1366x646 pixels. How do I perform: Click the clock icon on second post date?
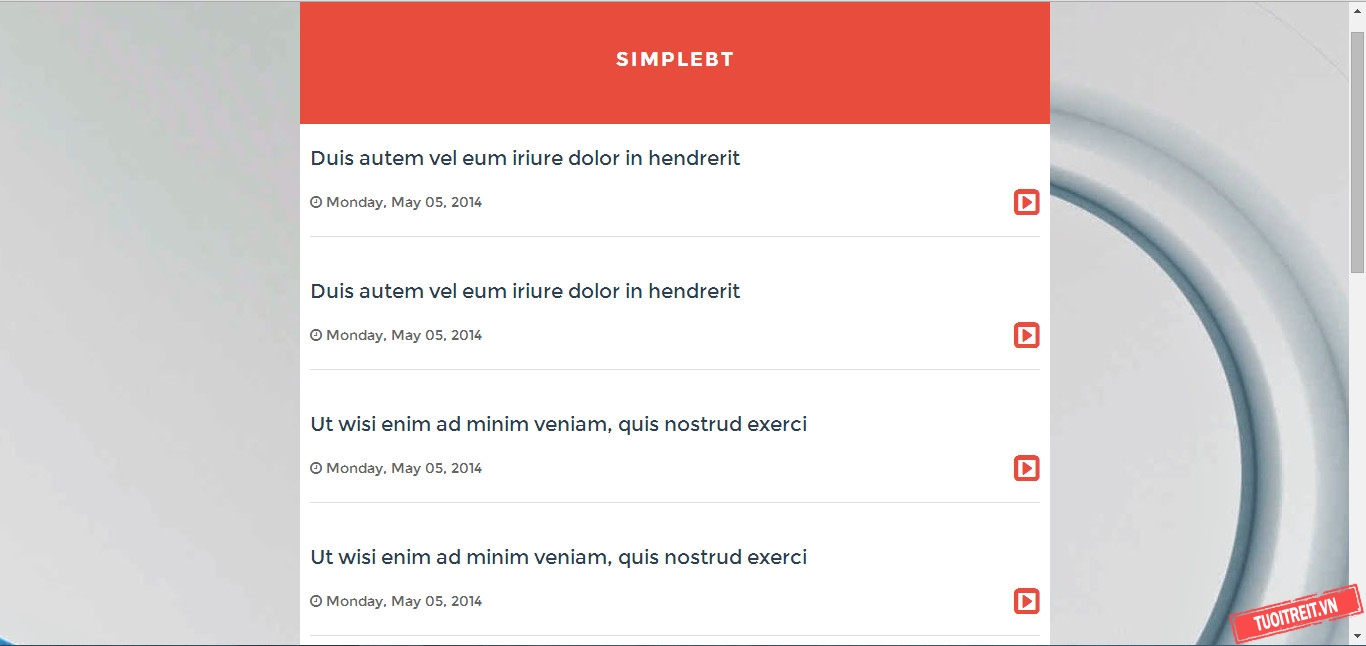(x=316, y=335)
